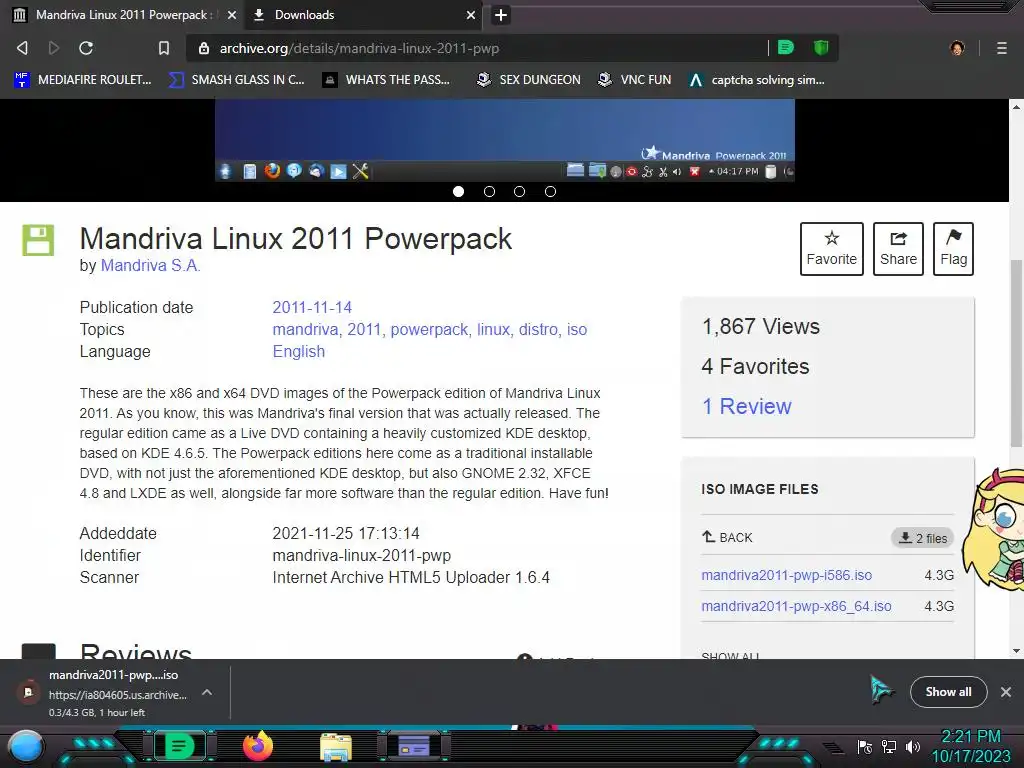The width and height of the screenshot is (1024, 768).
Task: Click the Action Center flag tray icon
Action: tap(865, 746)
